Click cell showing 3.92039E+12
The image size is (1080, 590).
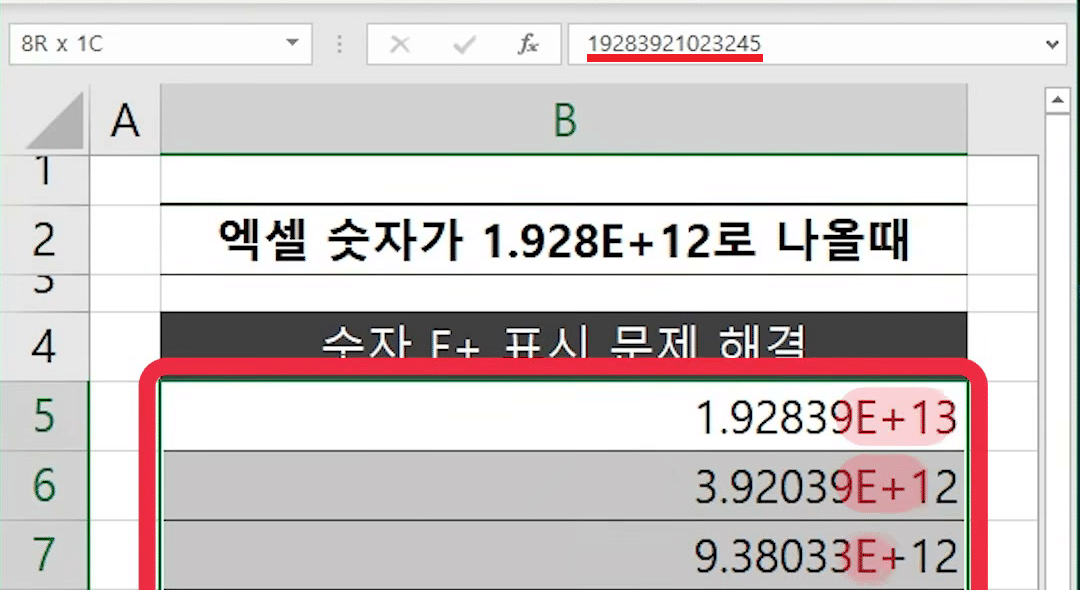point(563,486)
